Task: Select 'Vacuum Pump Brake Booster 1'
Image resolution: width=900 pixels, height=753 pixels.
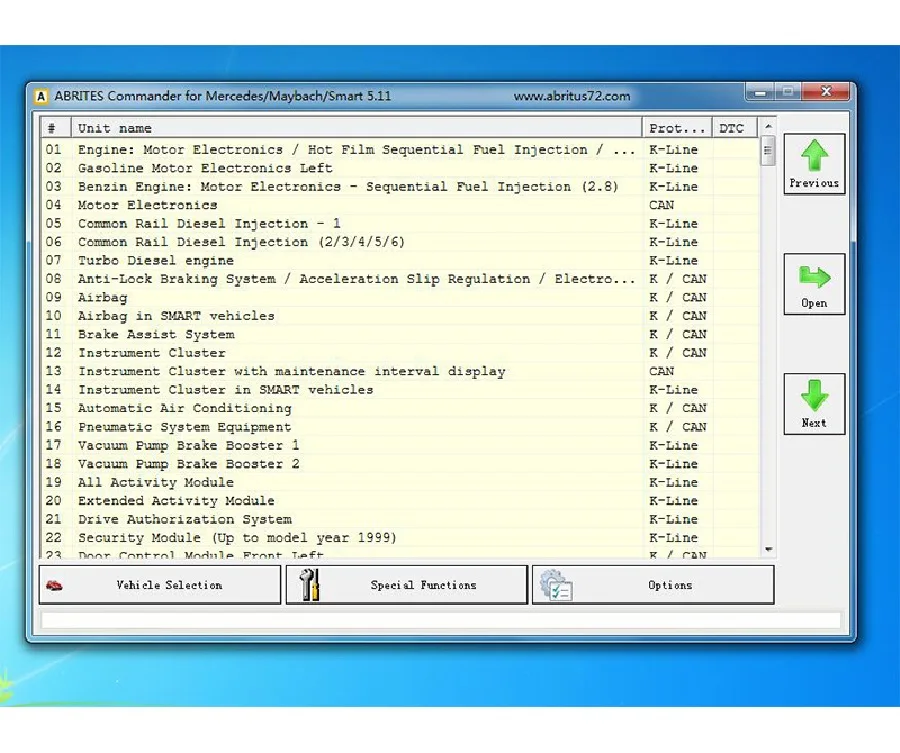Action: (x=400, y=445)
